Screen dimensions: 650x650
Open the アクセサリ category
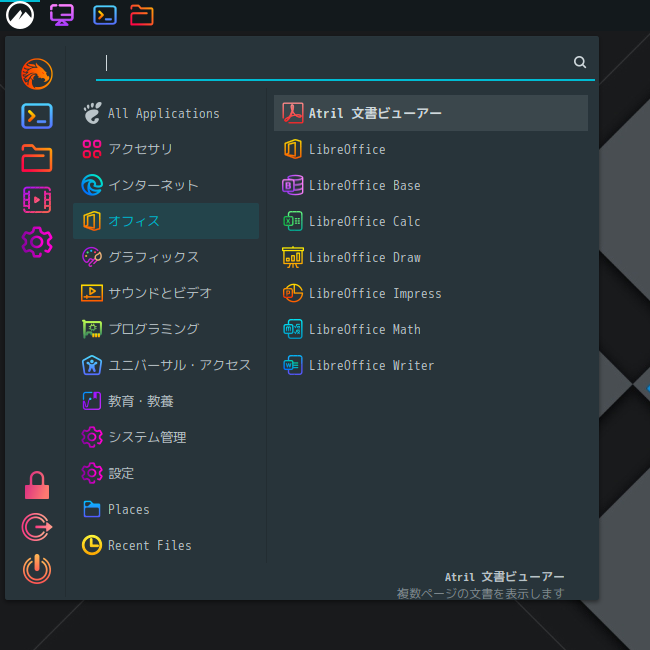pos(166,149)
